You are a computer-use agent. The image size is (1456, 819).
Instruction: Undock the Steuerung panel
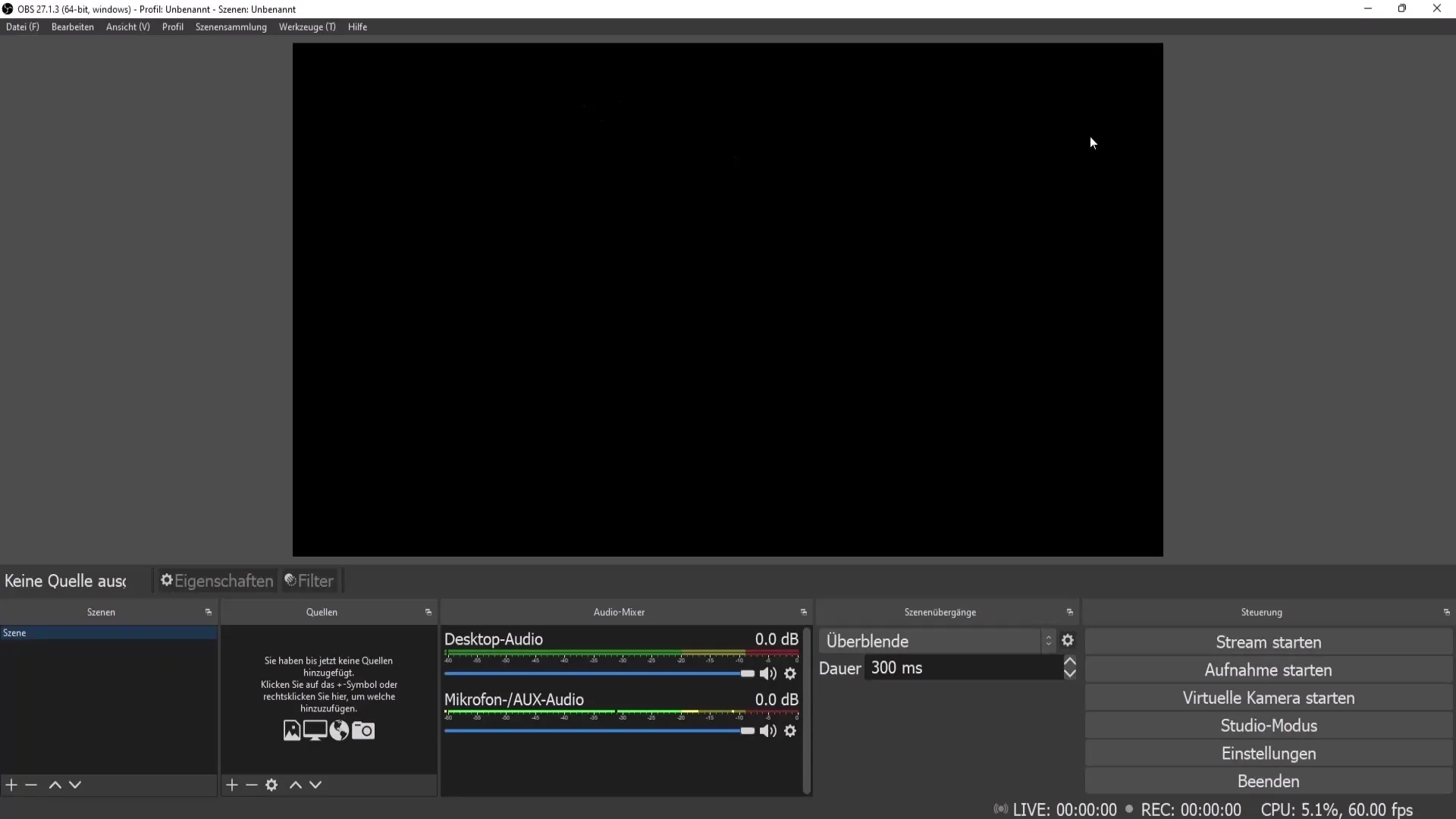pos(1447,612)
